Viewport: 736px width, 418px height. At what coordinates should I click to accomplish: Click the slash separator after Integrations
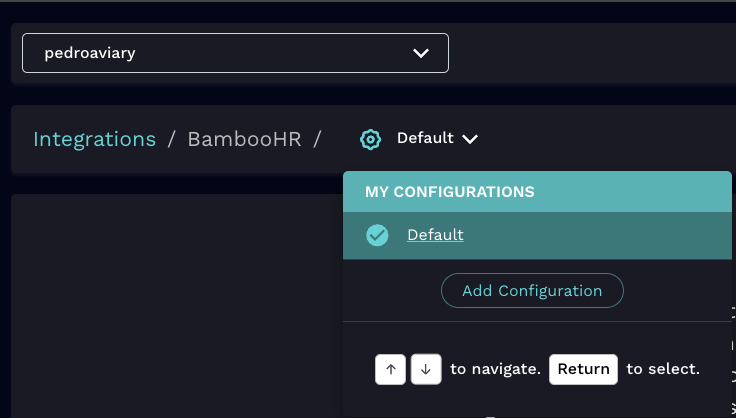tap(171, 139)
